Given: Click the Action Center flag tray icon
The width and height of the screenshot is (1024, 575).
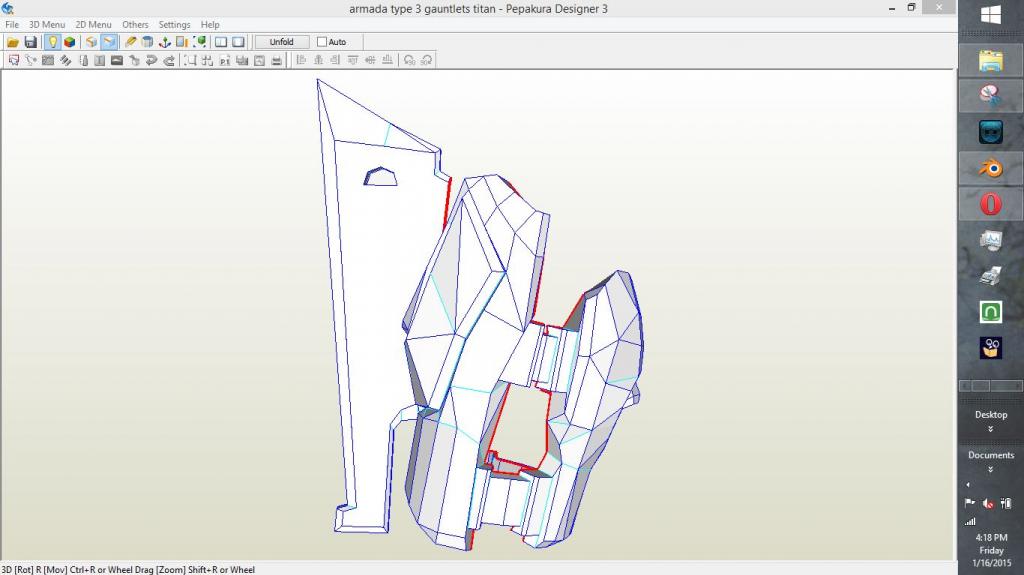Looking at the screenshot, I should tap(970, 503).
